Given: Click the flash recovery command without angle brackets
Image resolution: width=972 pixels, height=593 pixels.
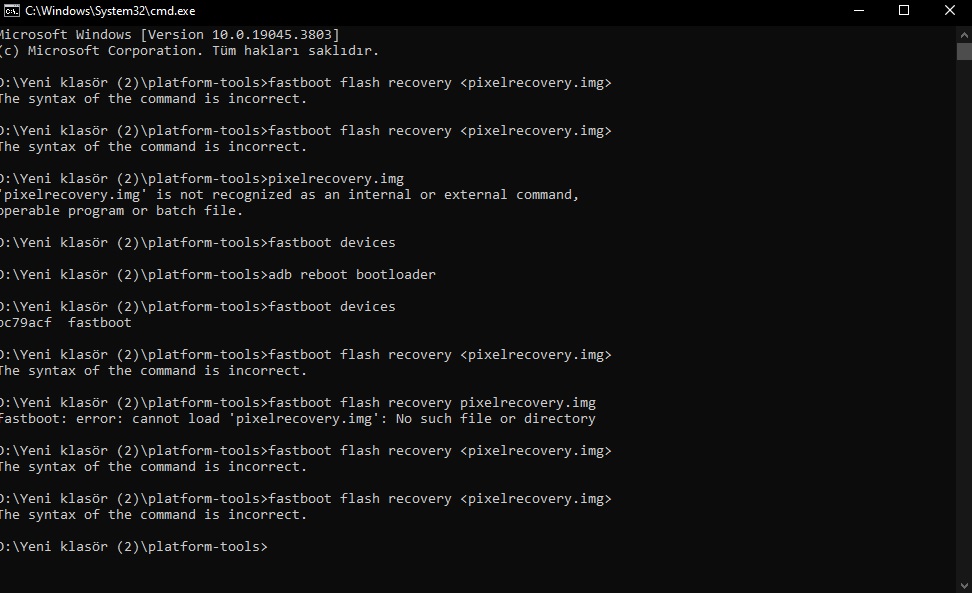Looking at the screenshot, I should [298, 403].
